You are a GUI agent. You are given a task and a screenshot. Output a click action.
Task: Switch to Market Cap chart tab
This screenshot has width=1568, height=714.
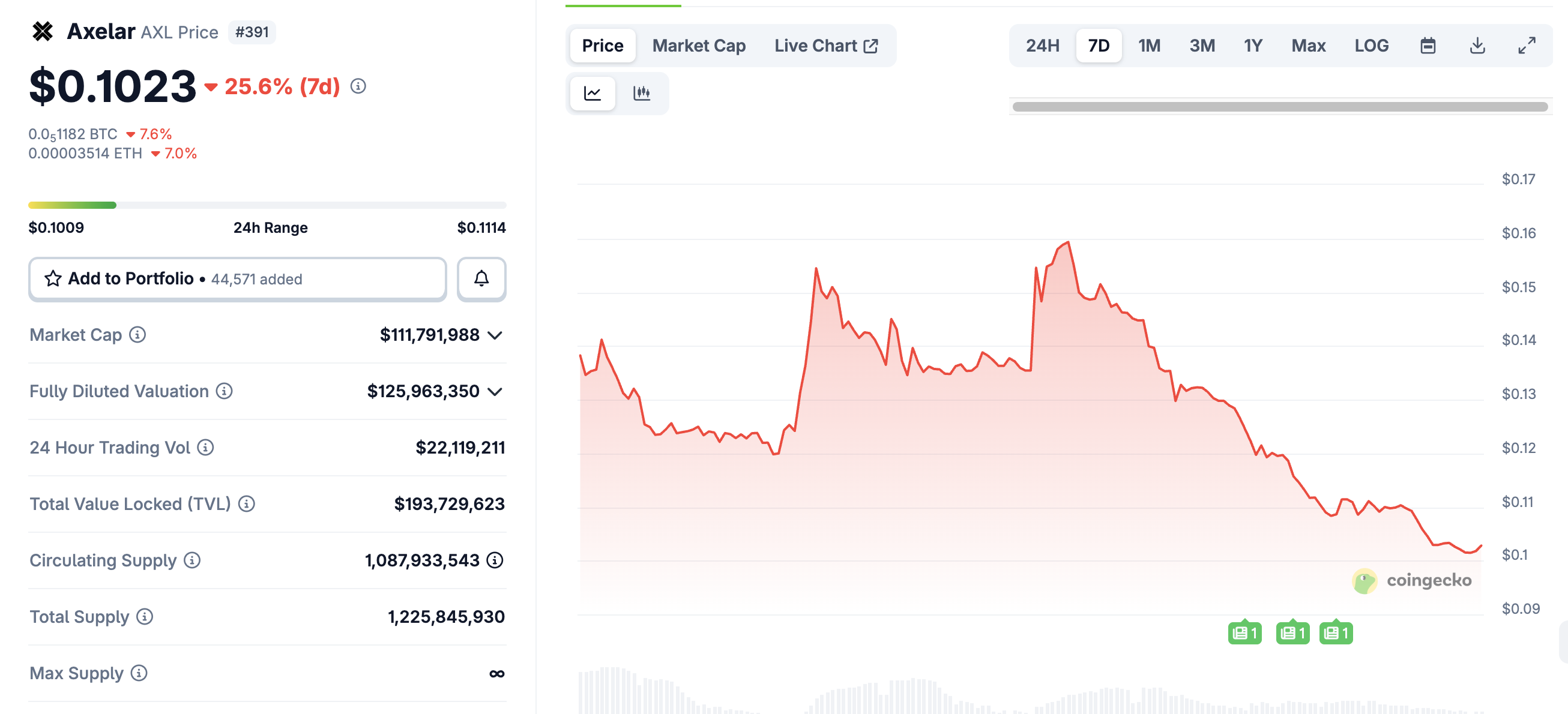point(699,46)
